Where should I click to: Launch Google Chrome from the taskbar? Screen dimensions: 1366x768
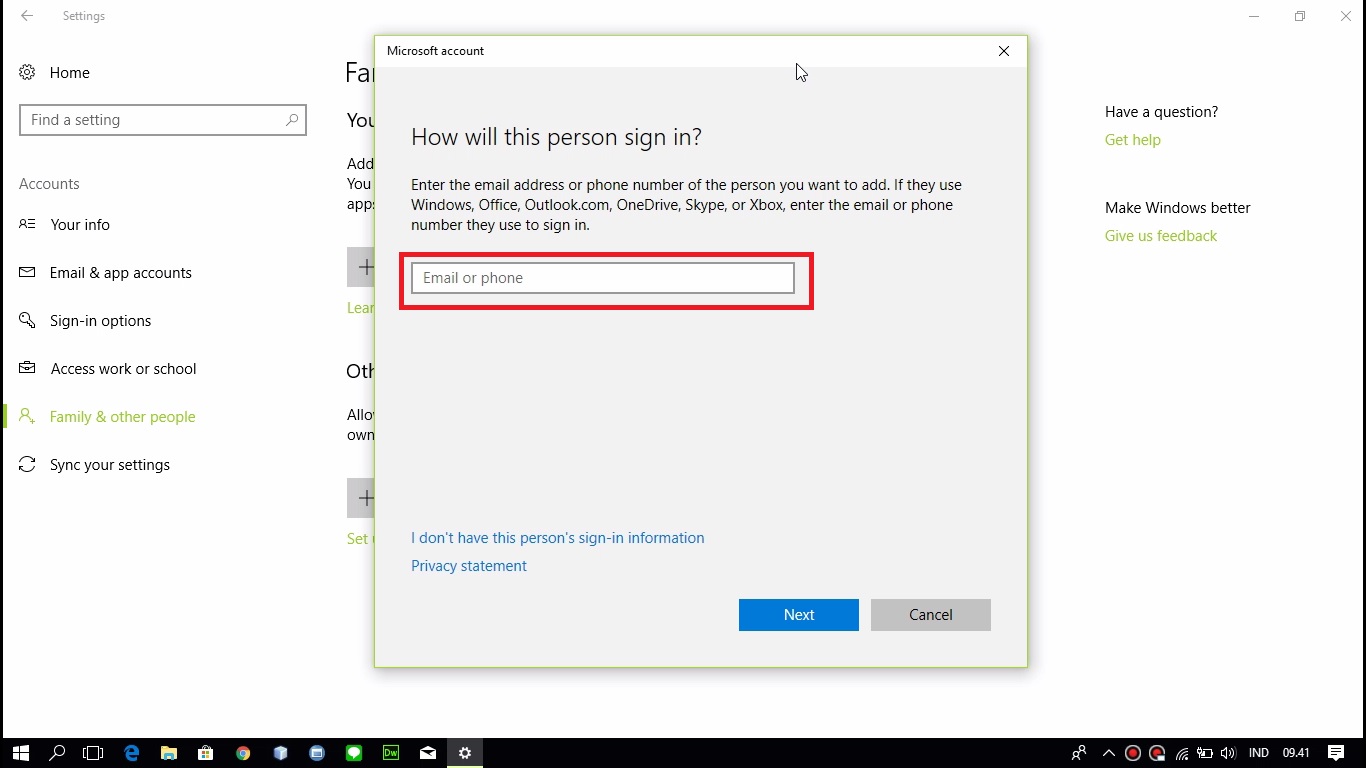(243, 753)
